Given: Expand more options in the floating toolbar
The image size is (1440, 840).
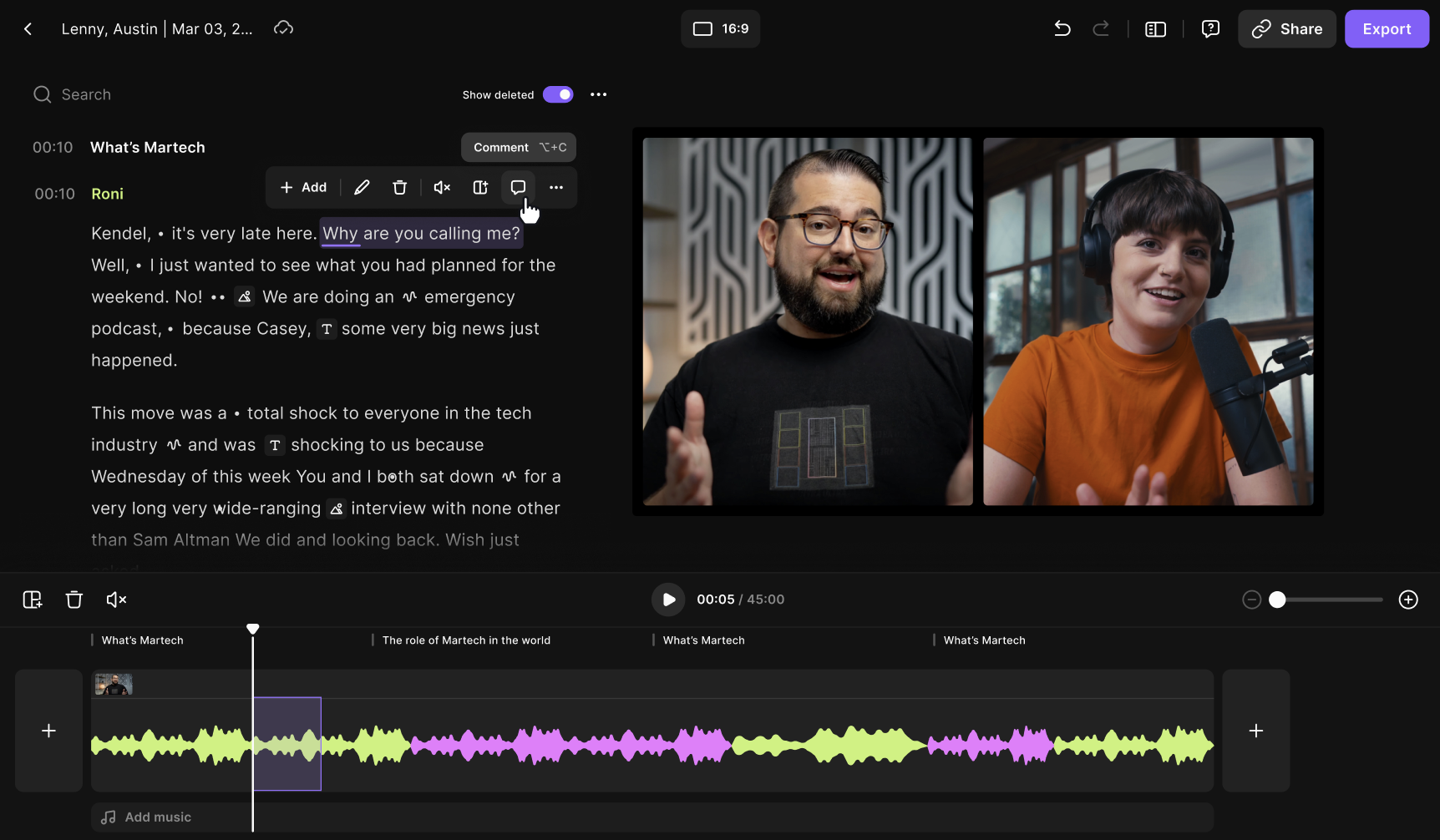Looking at the screenshot, I should tap(556, 188).
